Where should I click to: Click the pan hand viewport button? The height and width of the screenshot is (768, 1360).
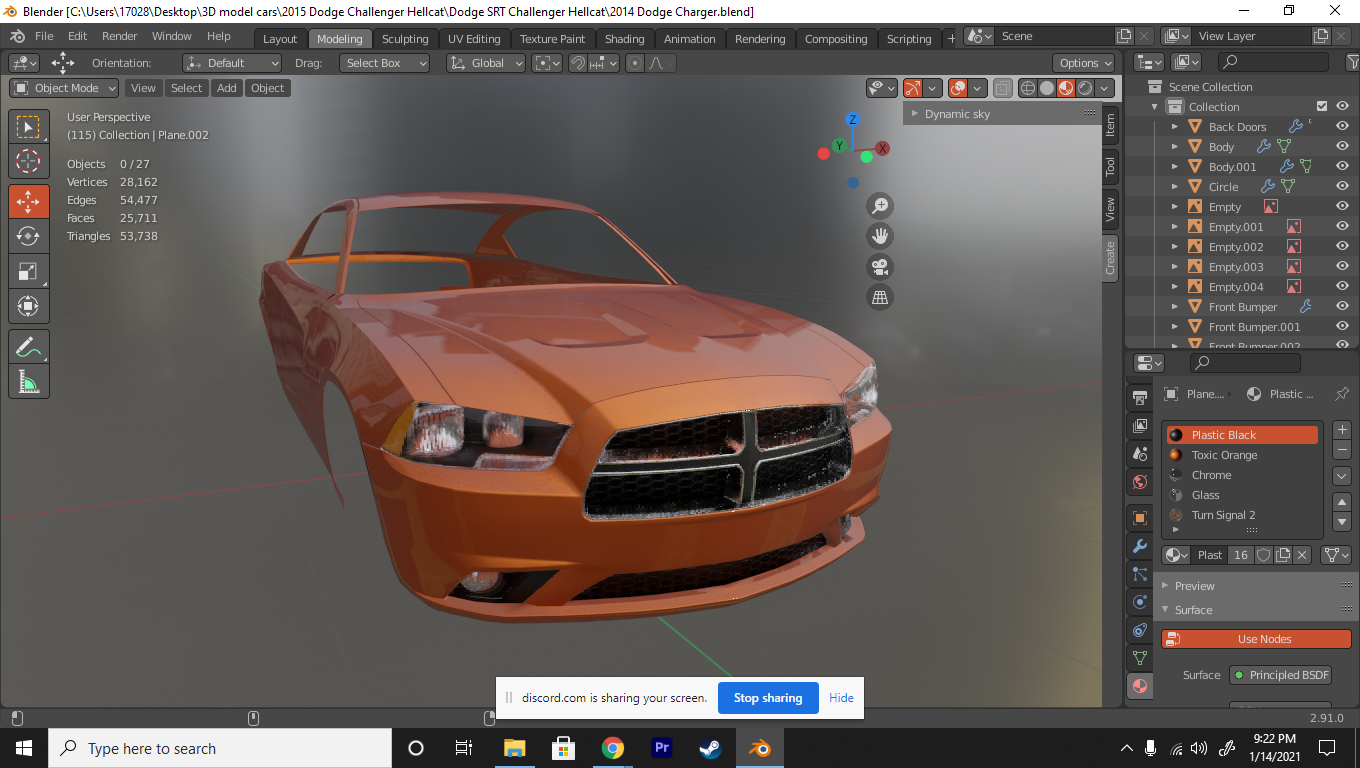tap(880, 236)
